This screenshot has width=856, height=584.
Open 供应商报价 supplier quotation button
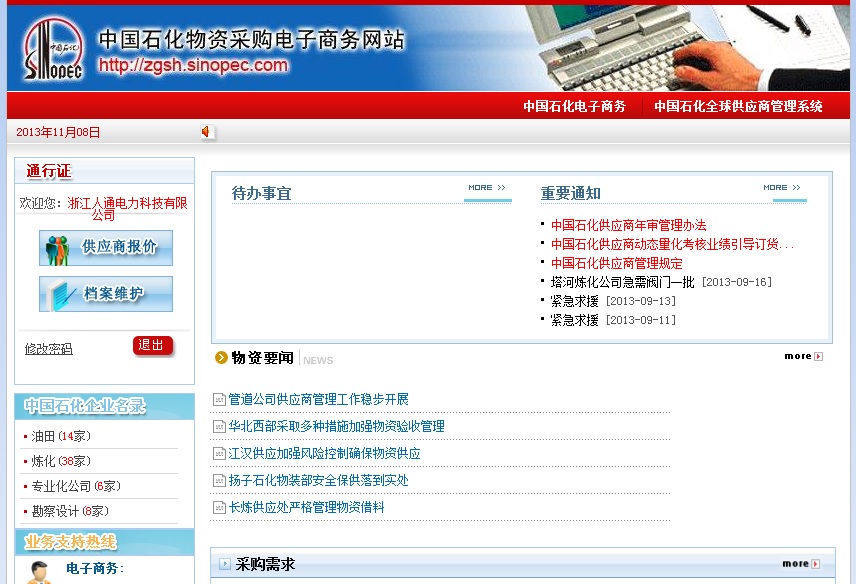[106, 248]
